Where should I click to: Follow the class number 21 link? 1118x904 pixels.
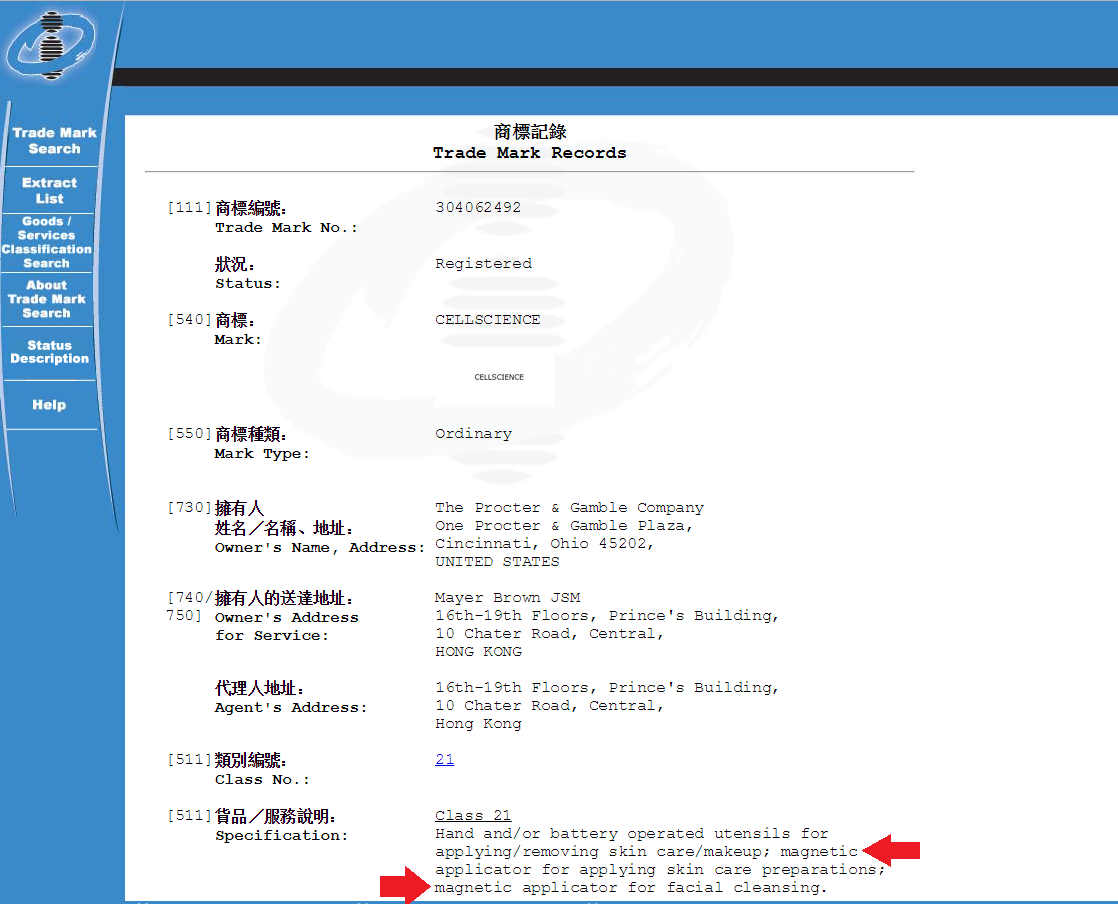click(444, 759)
